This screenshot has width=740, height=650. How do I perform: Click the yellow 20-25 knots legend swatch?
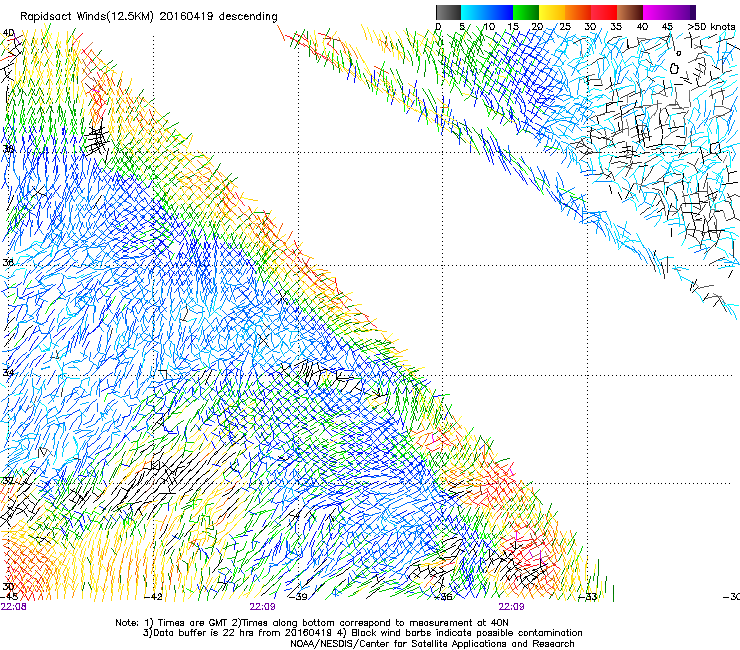(x=552, y=12)
